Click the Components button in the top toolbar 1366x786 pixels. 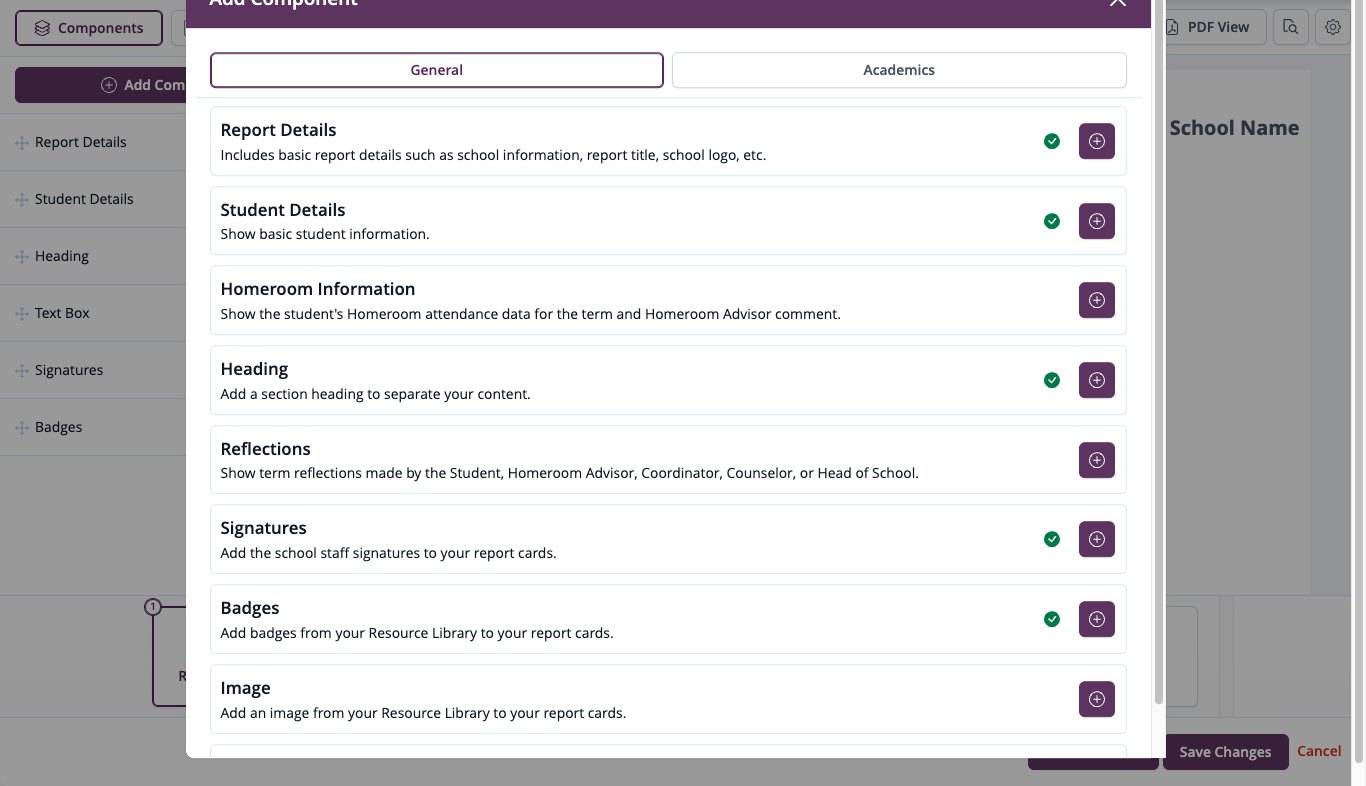pyautogui.click(x=89, y=28)
